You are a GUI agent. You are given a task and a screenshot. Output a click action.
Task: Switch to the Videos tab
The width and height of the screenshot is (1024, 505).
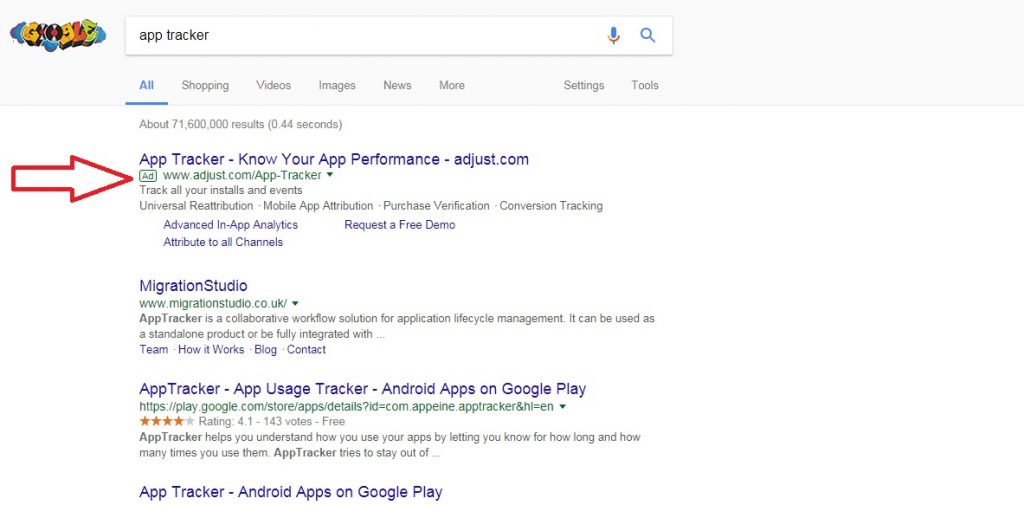(x=273, y=85)
